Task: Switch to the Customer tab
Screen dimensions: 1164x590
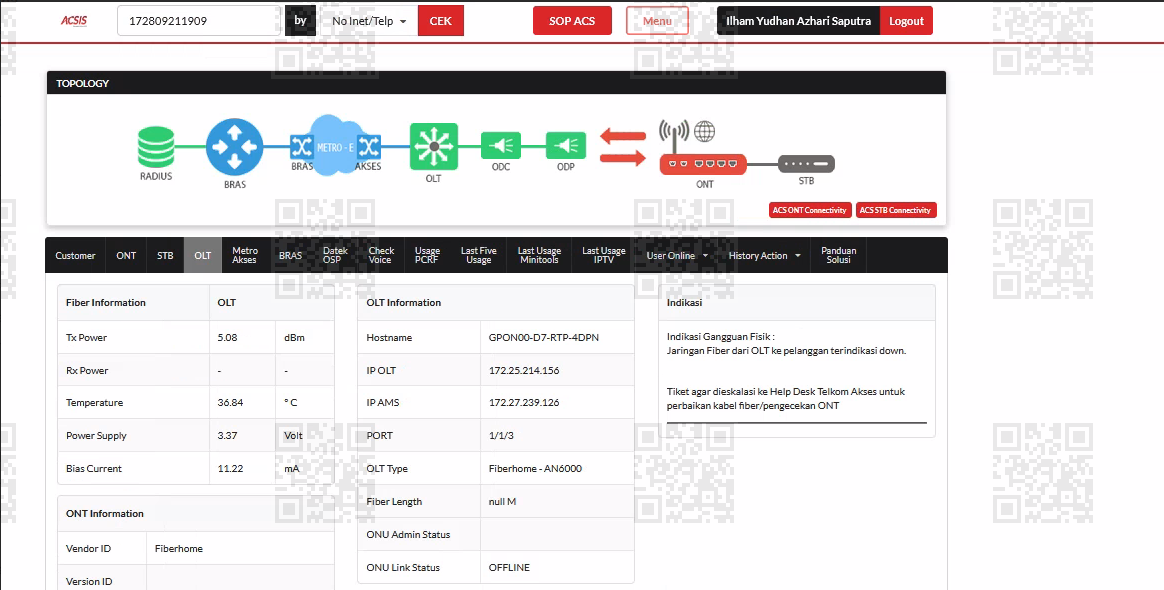Action: click(x=75, y=255)
